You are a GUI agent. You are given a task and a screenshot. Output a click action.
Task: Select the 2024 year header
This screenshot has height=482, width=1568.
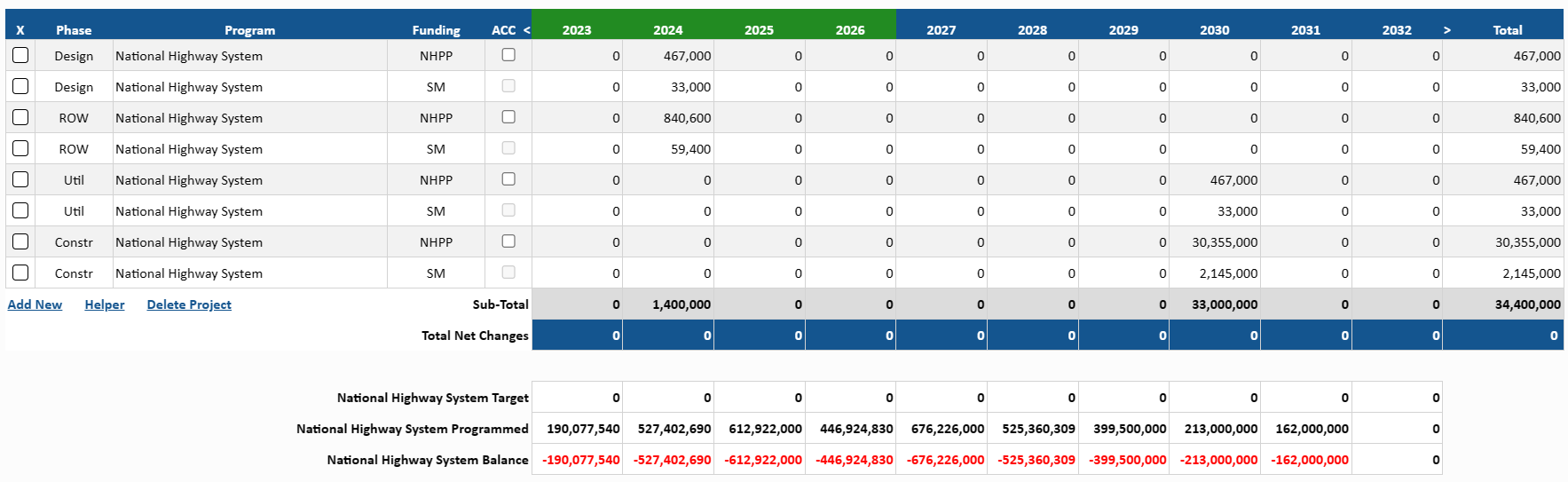(x=668, y=29)
